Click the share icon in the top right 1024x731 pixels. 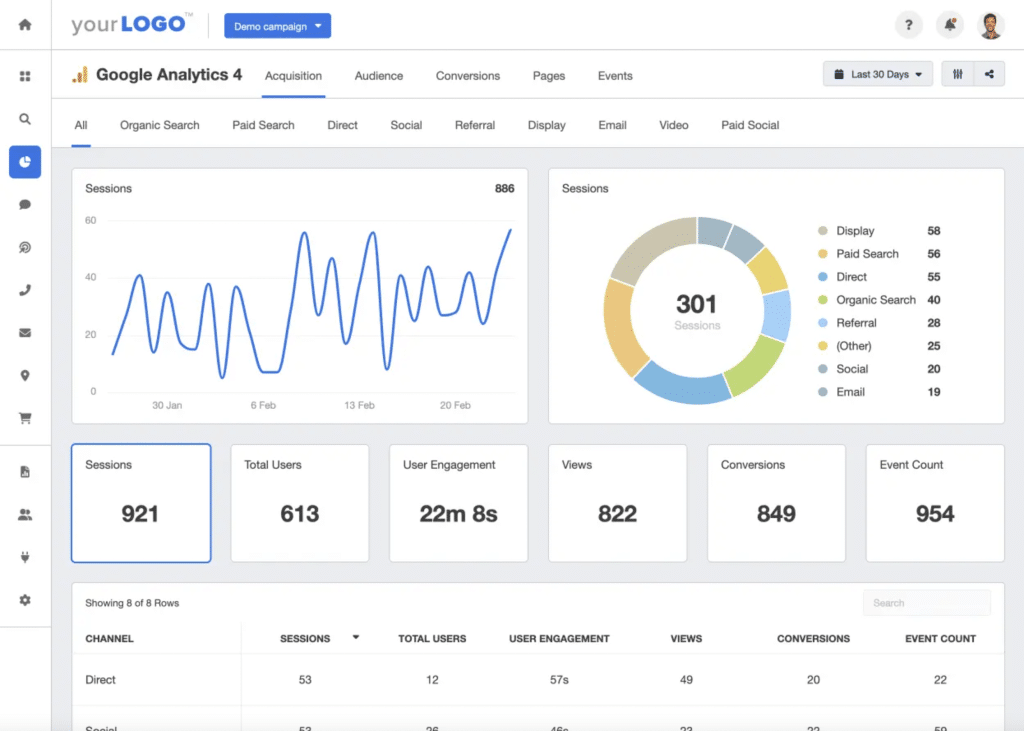[988, 73]
